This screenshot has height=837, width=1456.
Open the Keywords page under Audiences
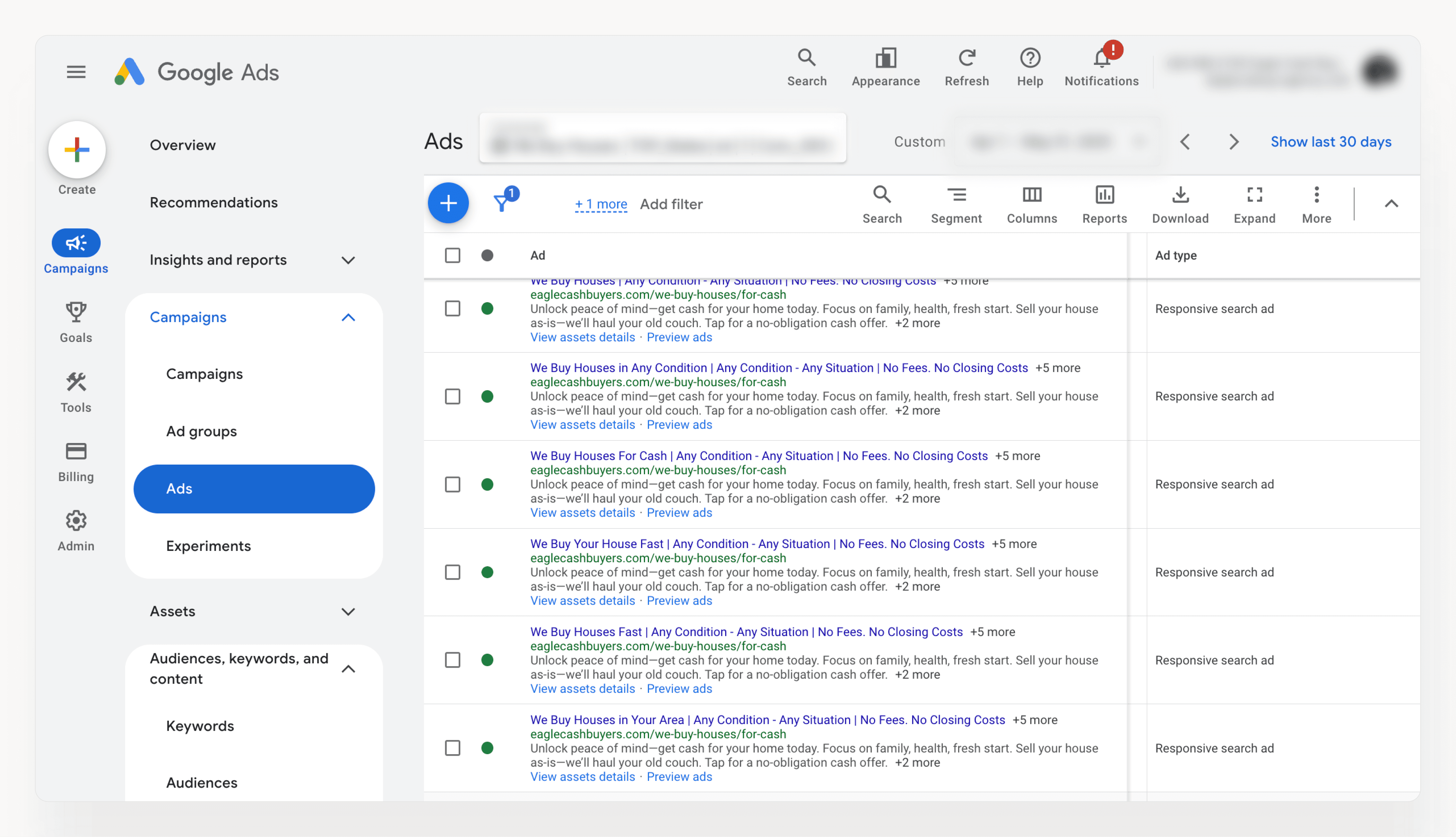[199, 726]
